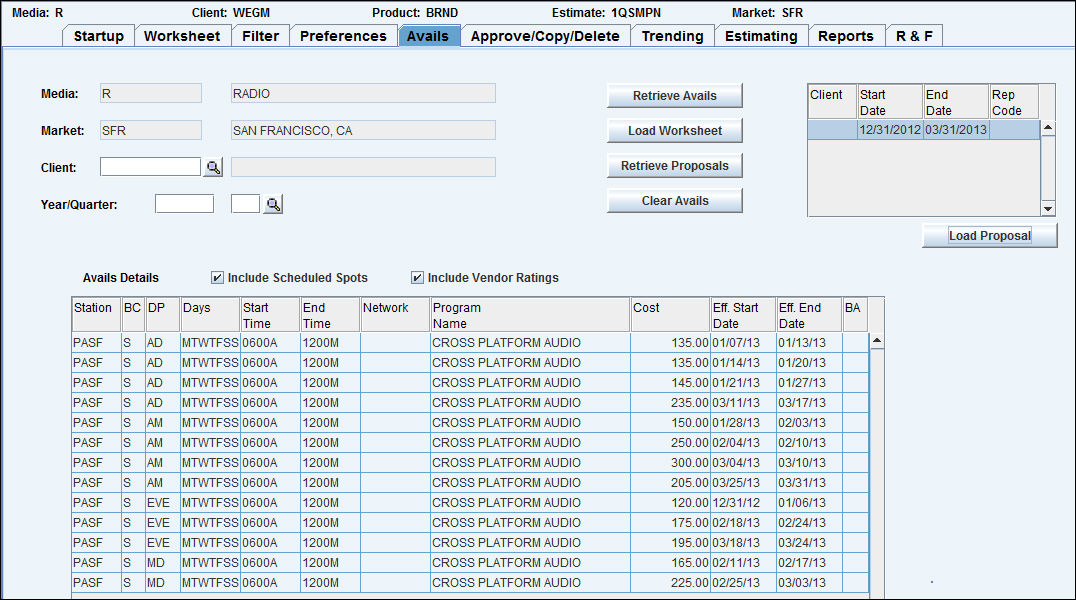Click the Clear Avails button
This screenshot has width=1076, height=600.
675,200
